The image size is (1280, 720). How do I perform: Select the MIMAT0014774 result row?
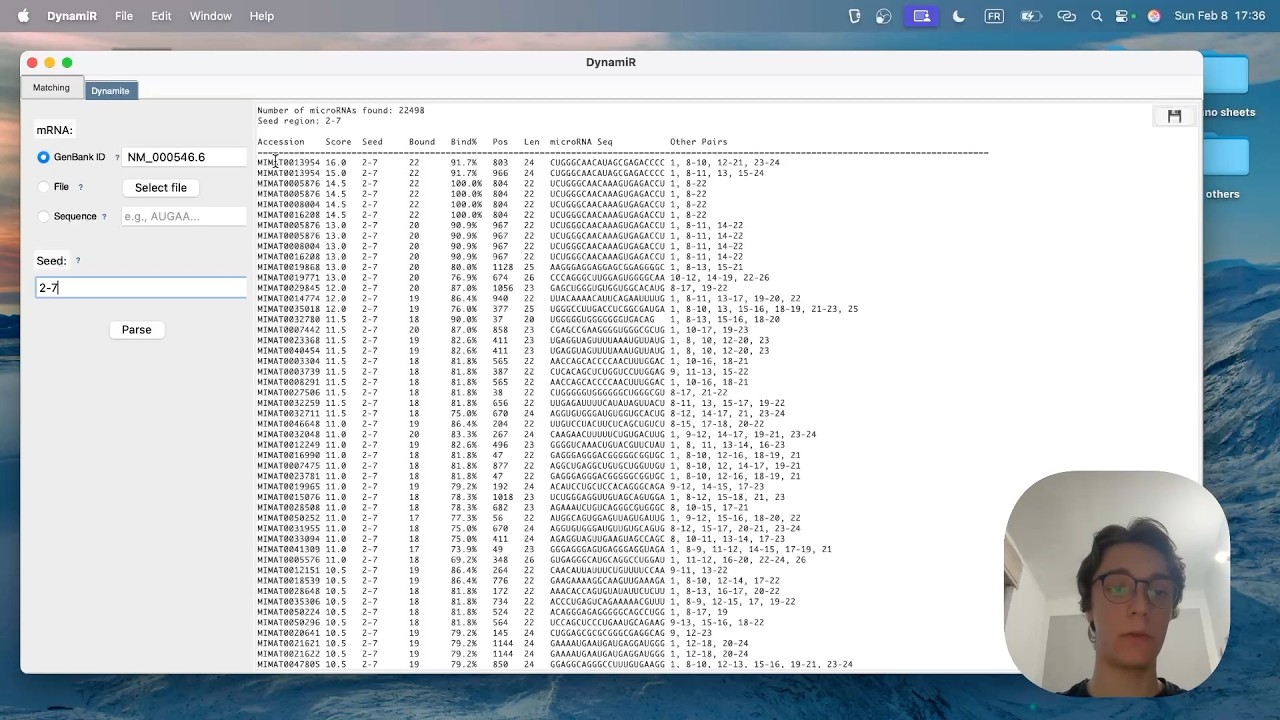coord(529,299)
